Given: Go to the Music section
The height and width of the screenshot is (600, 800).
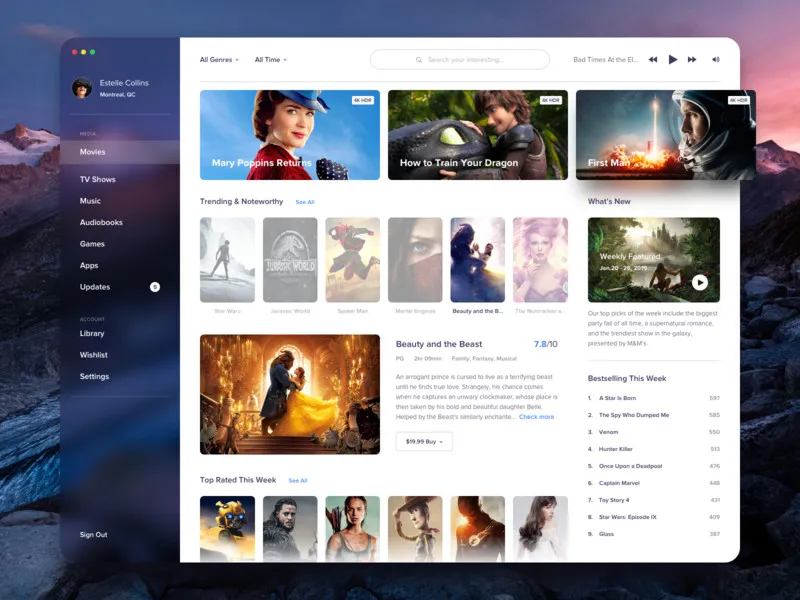Looking at the screenshot, I should [x=90, y=201].
